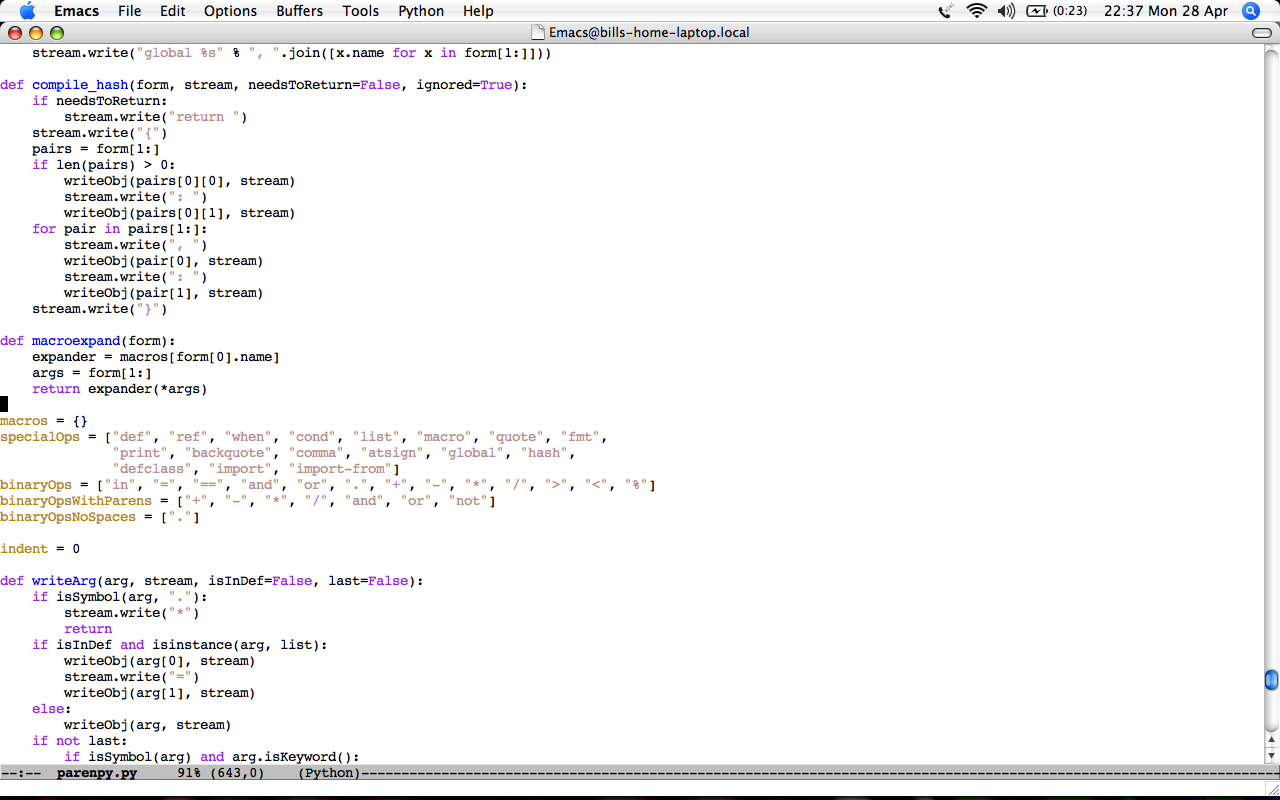1280x800 pixels.
Task: Open the Apple menu
Action: point(27,11)
